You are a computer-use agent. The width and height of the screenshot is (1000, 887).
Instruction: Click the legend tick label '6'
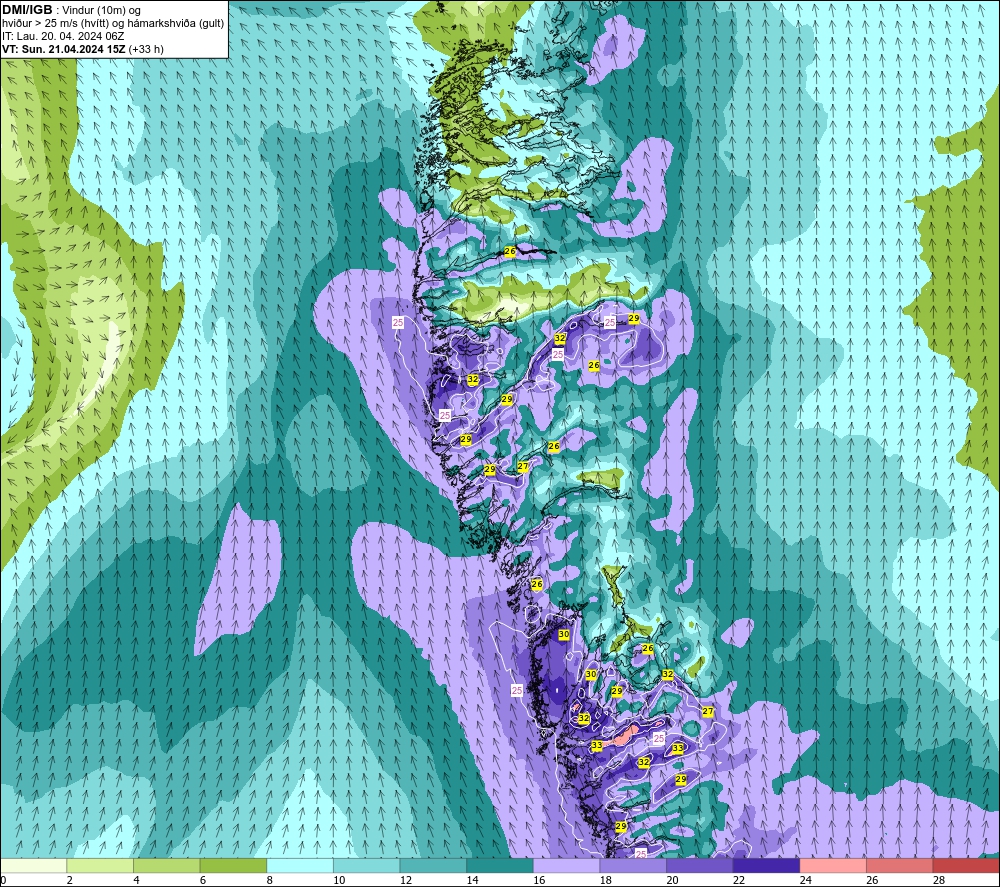coord(203,880)
